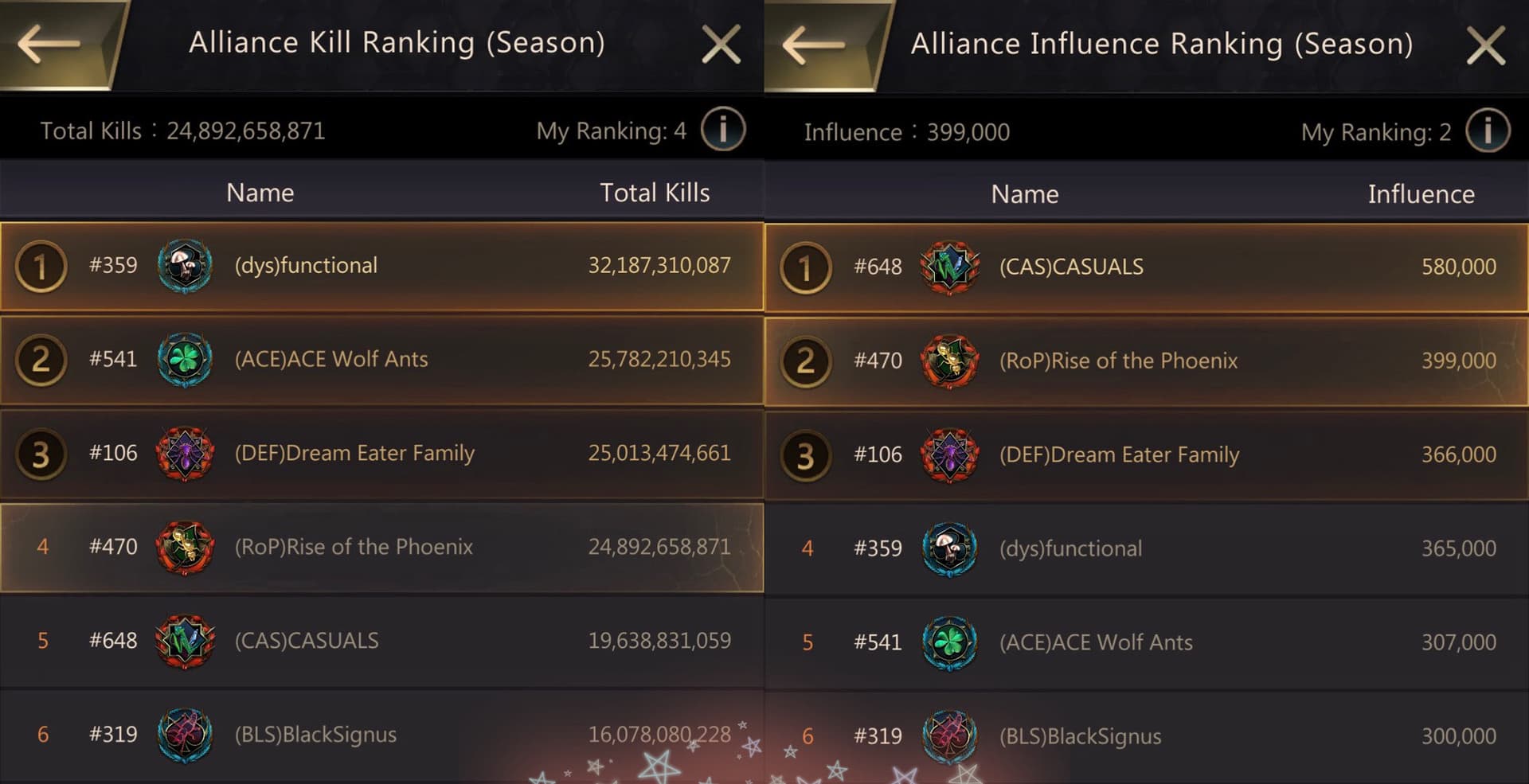The width and height of the screenshot is (1529, 784).
Task: Go back from Alliance Kill Ranking panel
Action: (x=49, y=43)
